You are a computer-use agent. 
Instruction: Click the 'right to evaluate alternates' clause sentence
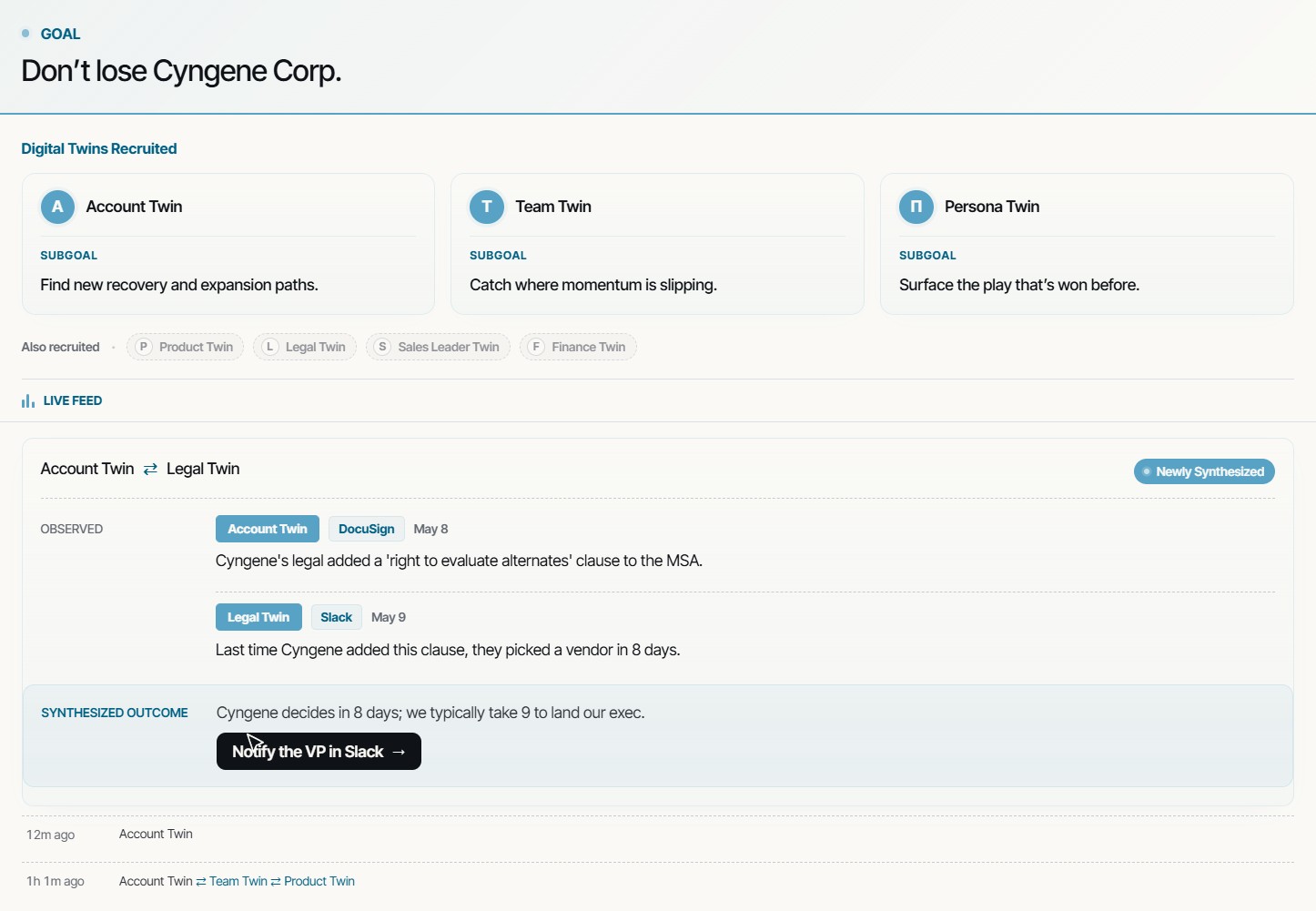(x=459, y=561)
